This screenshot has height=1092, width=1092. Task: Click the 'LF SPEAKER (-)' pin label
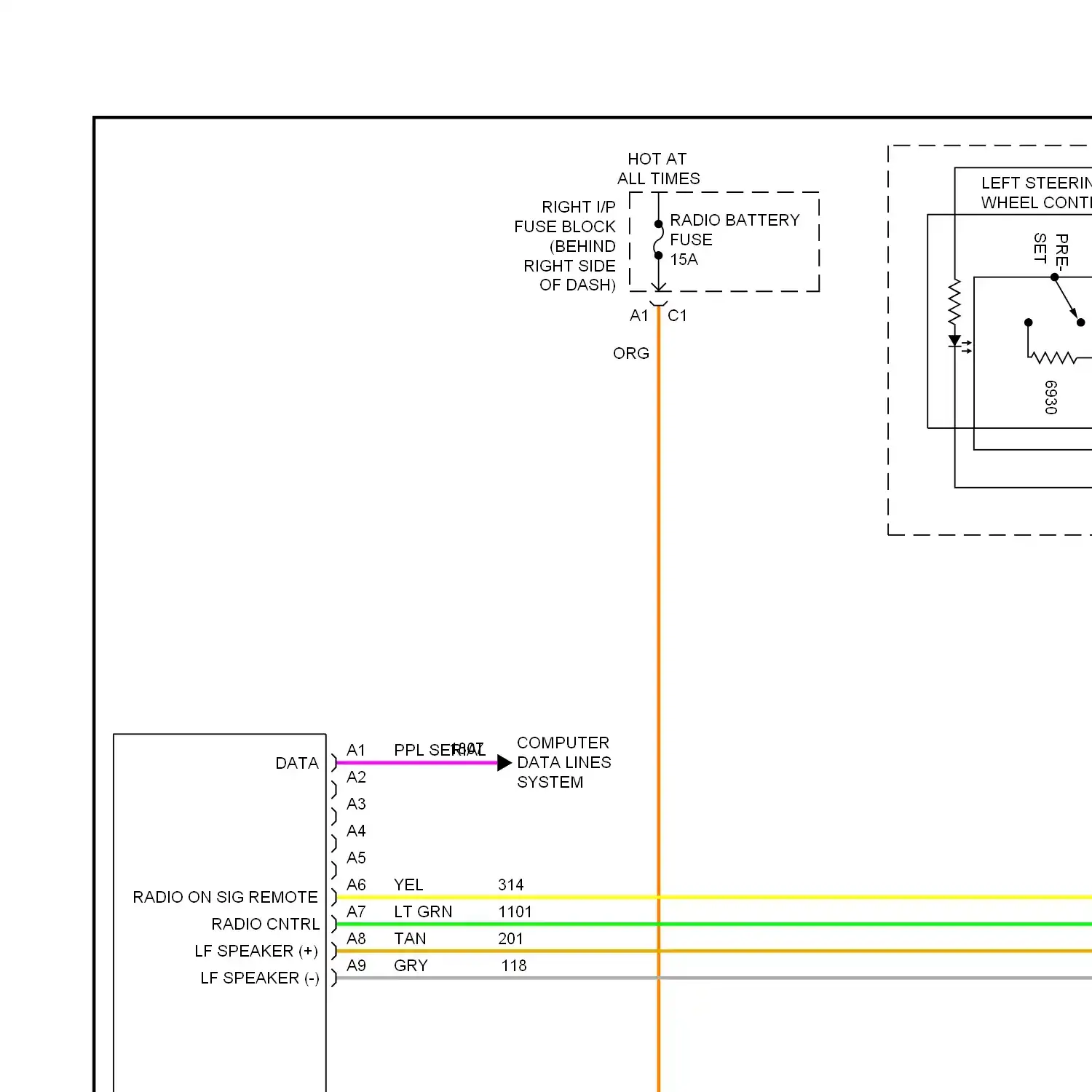click(260, 978)
